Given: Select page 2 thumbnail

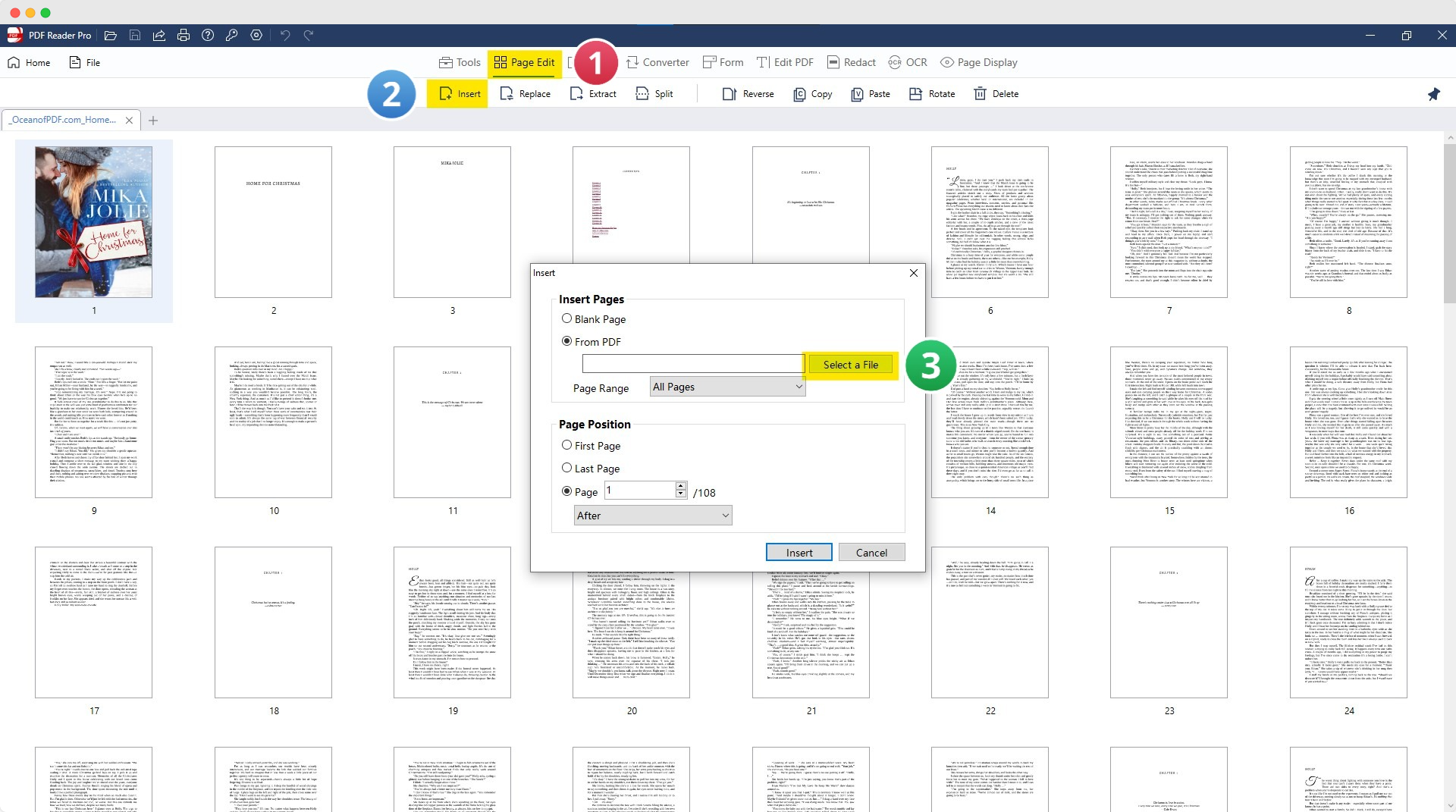Looking at the screenshot, I should 273,222.
